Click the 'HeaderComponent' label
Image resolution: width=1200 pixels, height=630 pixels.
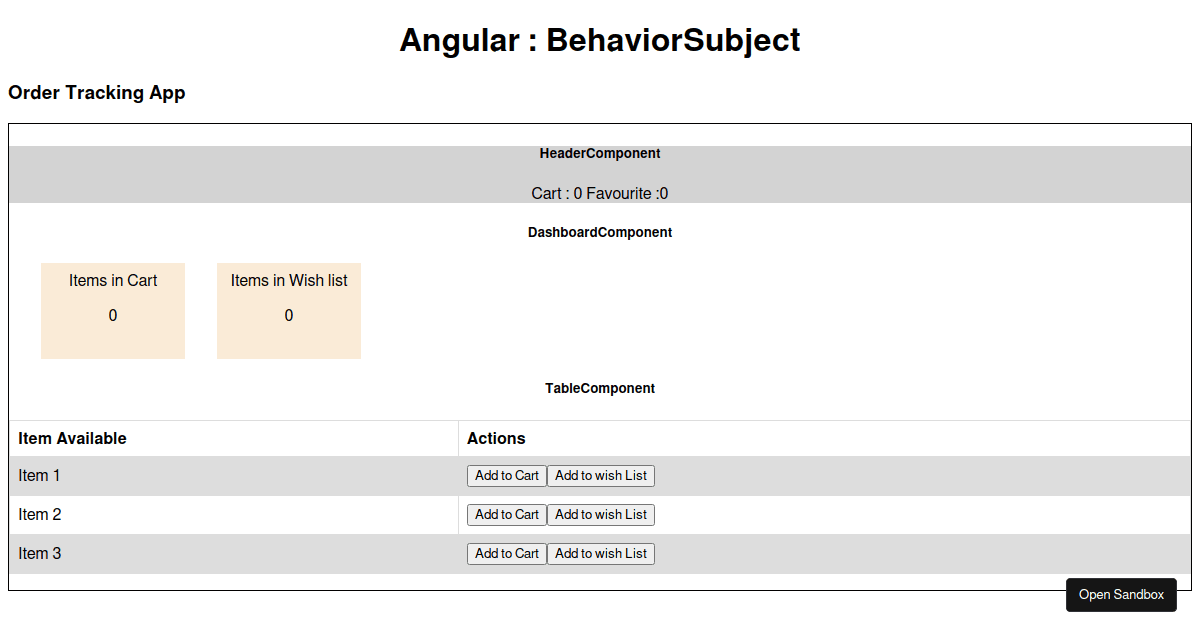click(x=600, y=153)
